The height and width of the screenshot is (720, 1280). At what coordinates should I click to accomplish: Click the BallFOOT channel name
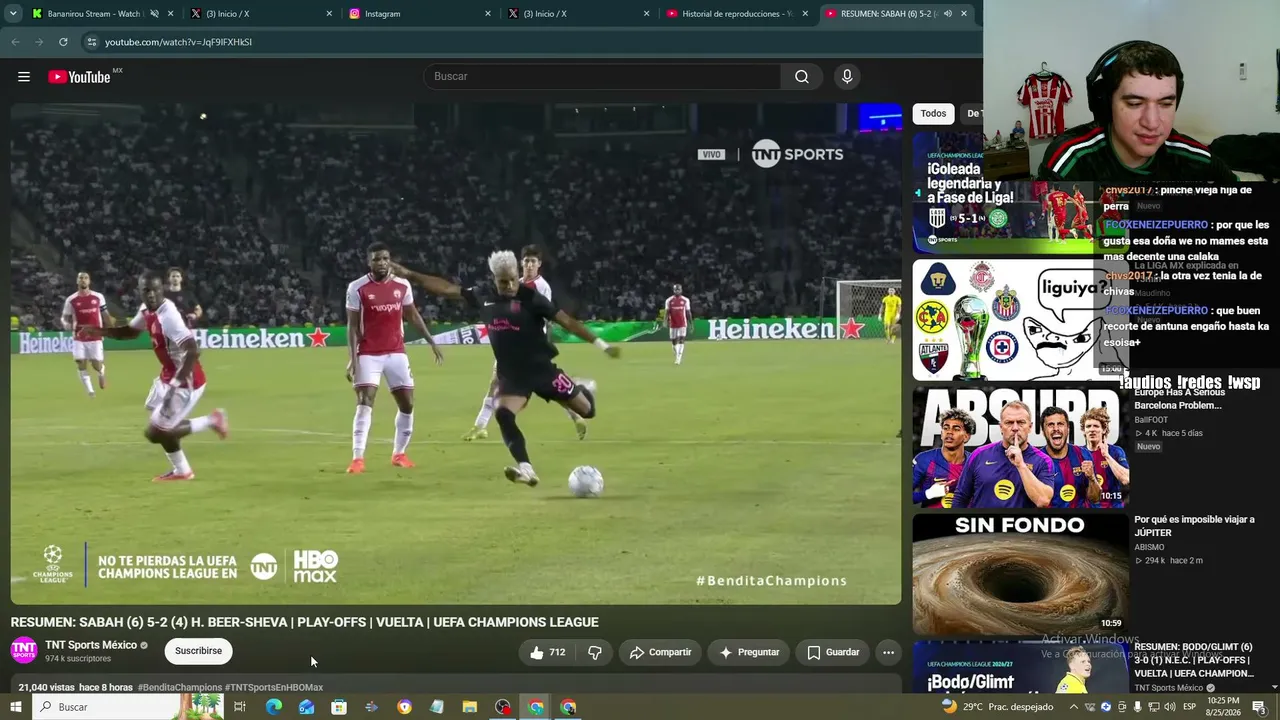tap(1151, 420)
